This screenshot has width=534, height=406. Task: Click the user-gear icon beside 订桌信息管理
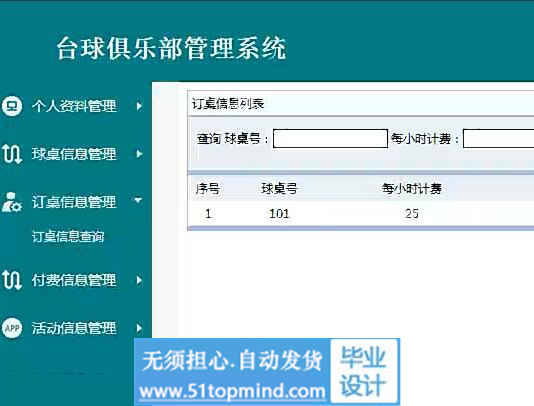(x=12, y=202)
